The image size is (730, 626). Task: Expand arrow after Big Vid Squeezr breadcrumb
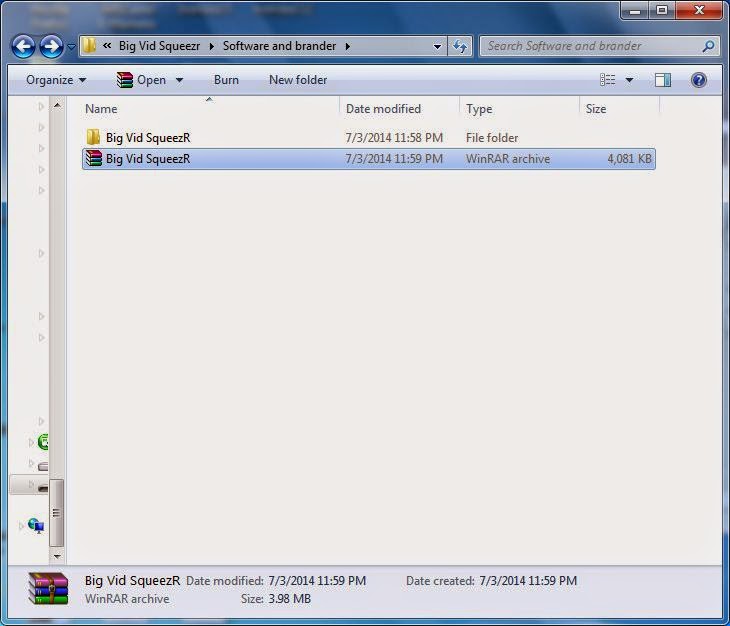click(x=211, y=47)
